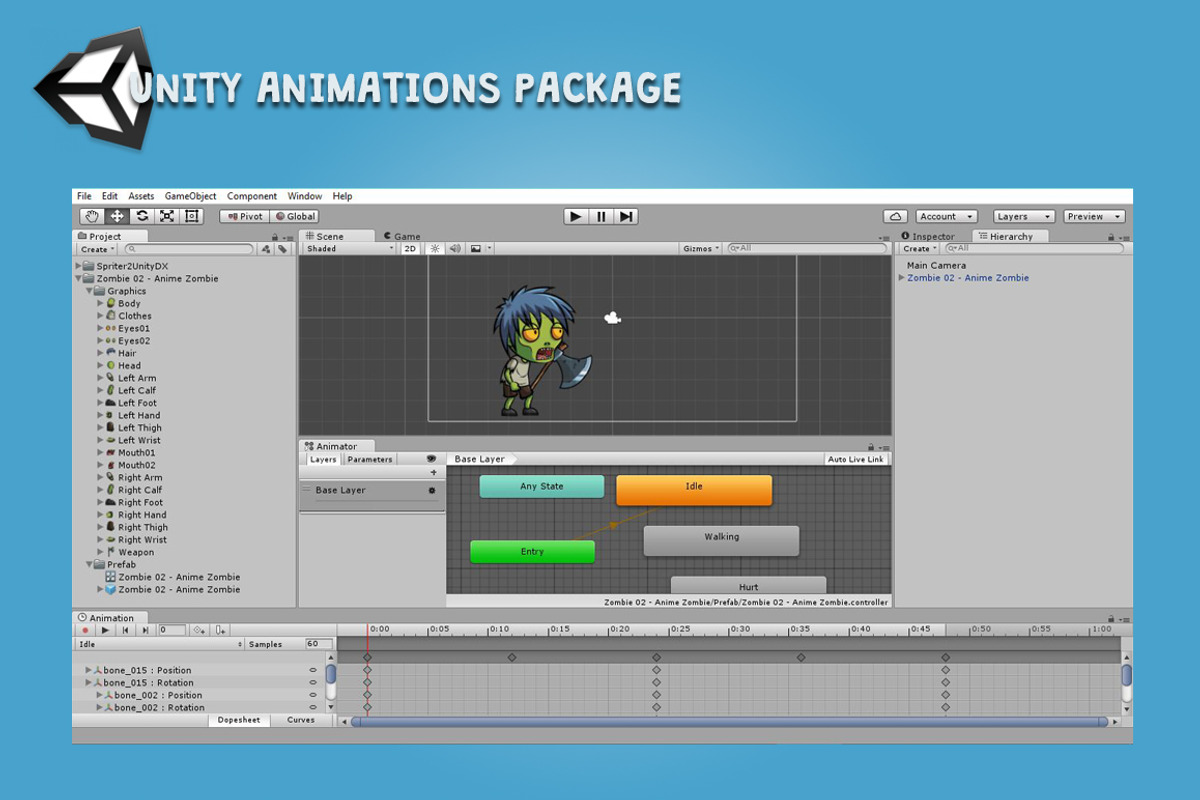Switch to Curves view in Animation
Screen dimensions: 1200x800
(x=301, y=720)
